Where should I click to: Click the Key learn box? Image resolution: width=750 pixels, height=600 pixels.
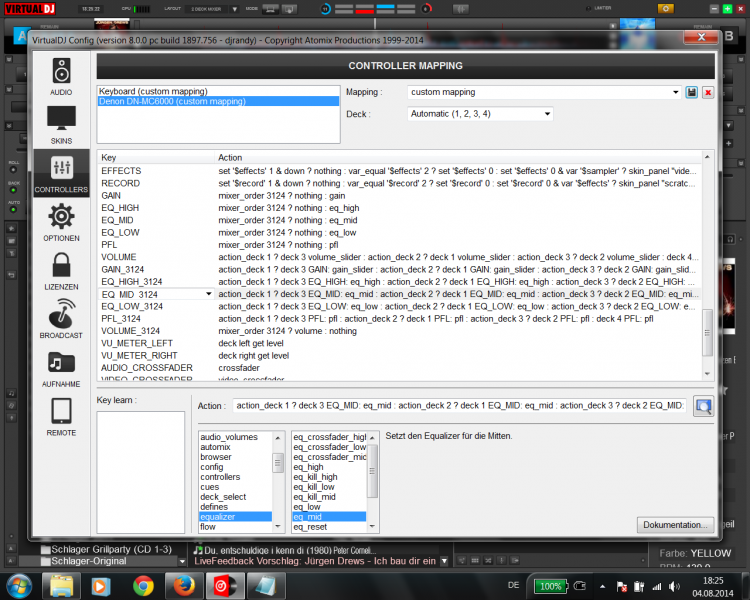(141, 472)
